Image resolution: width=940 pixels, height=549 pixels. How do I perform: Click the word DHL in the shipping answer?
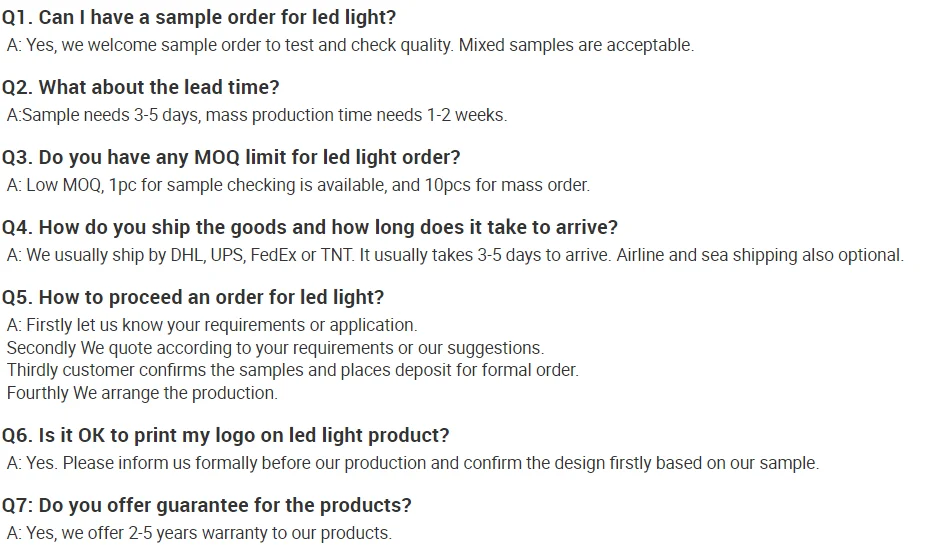click(186, 255)
